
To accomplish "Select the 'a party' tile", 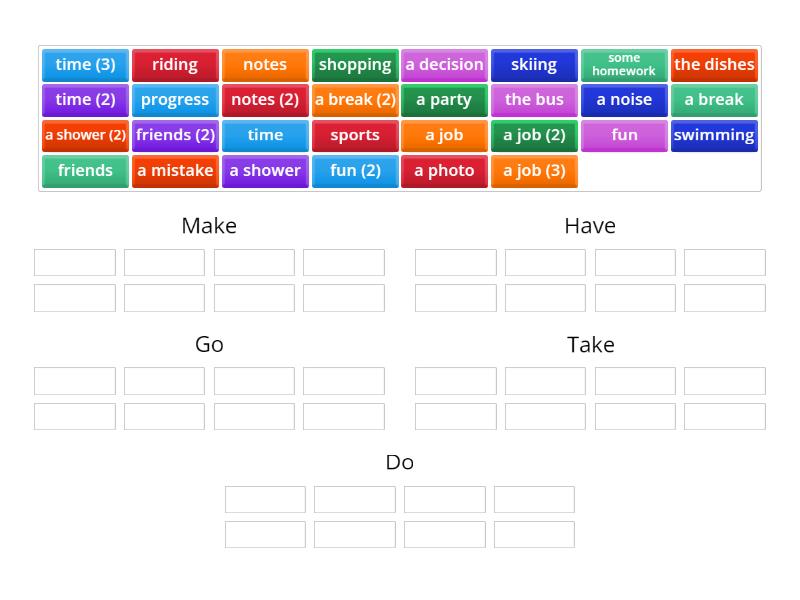I will (445, 99).
